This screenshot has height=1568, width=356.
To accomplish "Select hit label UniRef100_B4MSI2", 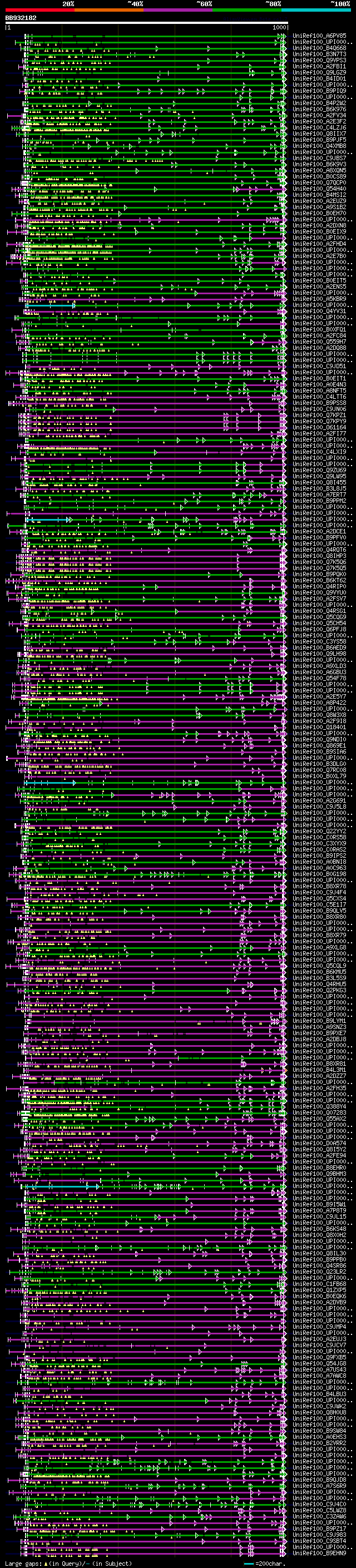I will [319, 195].
